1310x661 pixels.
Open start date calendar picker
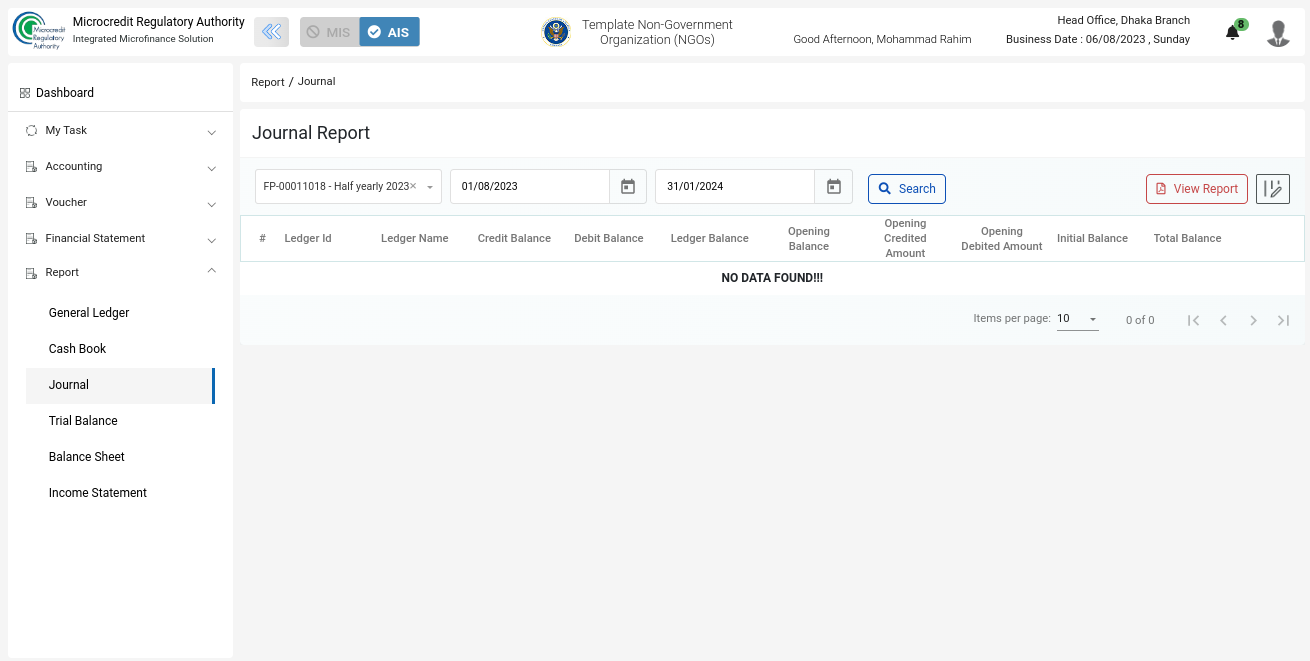pyautogui.click(x=628, y=187)
